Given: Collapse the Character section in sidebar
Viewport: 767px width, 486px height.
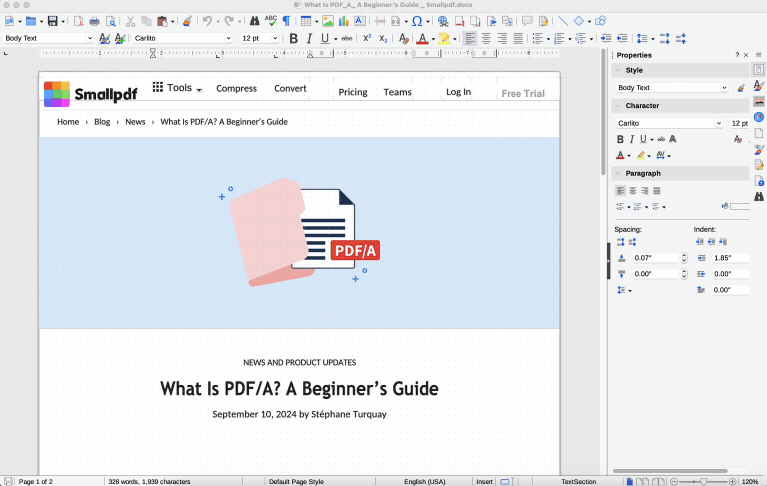Looking at the screenshot, I should [x=618, y=106].
